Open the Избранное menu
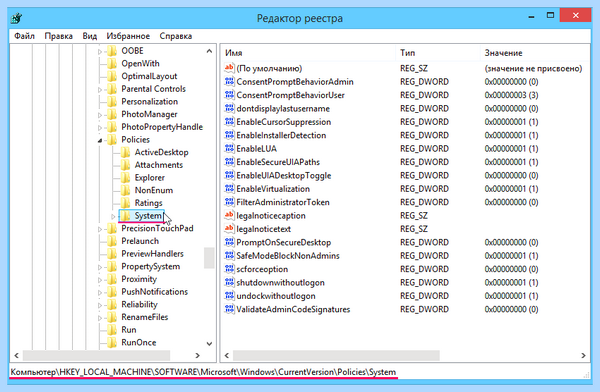Screen dimensions: 600x392 pos(128,36)
